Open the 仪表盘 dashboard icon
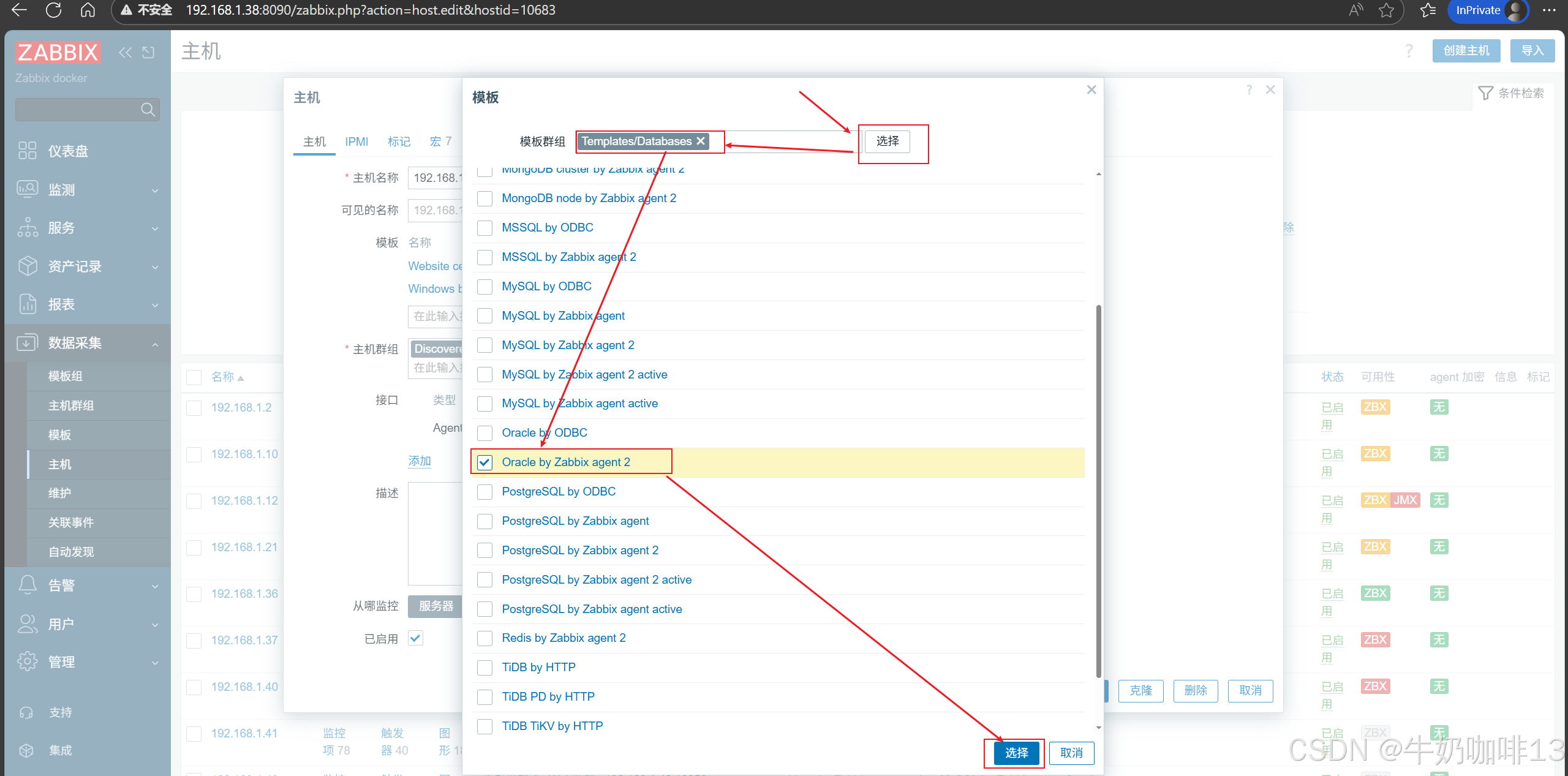The width and height of the screenshot is (1568, 776). coord(27,151)
